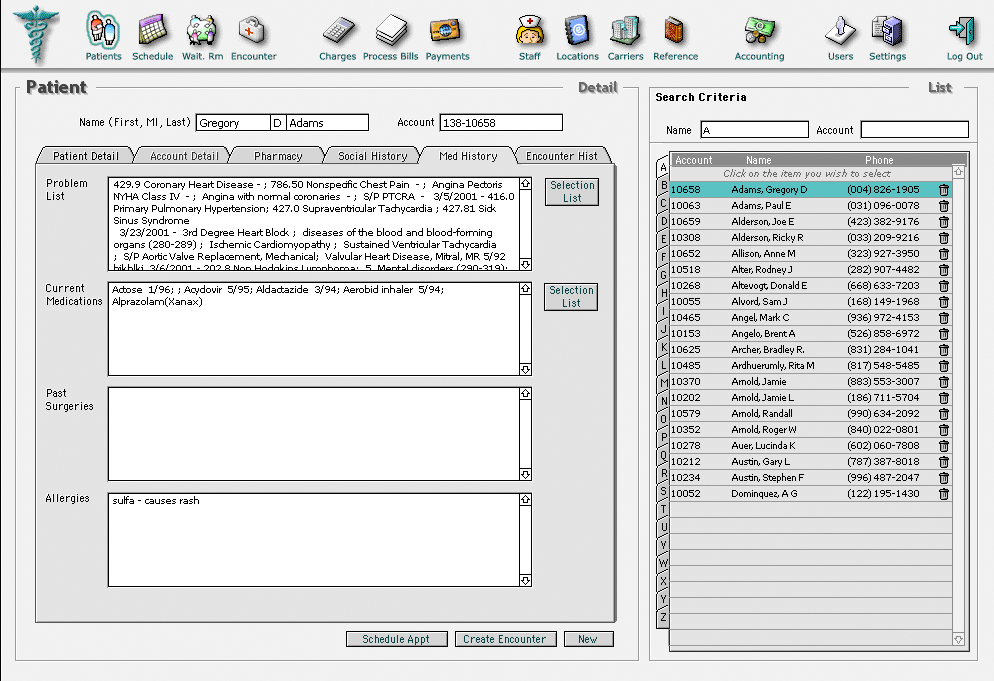Select patient row Ardhuerumly, Rita M
Screen dimensions: 994x681
810,366
